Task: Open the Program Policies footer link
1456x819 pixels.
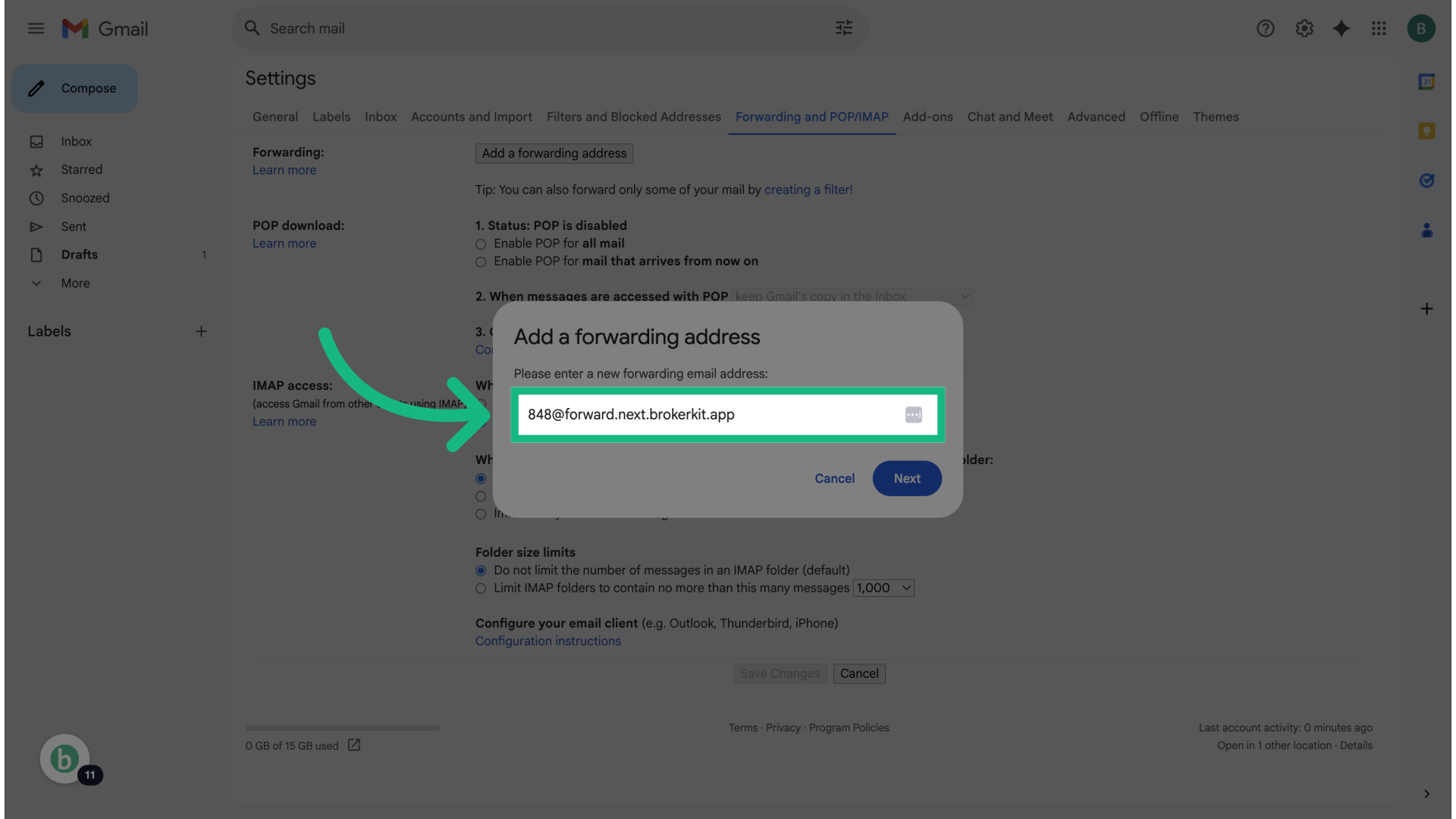Action: 849,728
